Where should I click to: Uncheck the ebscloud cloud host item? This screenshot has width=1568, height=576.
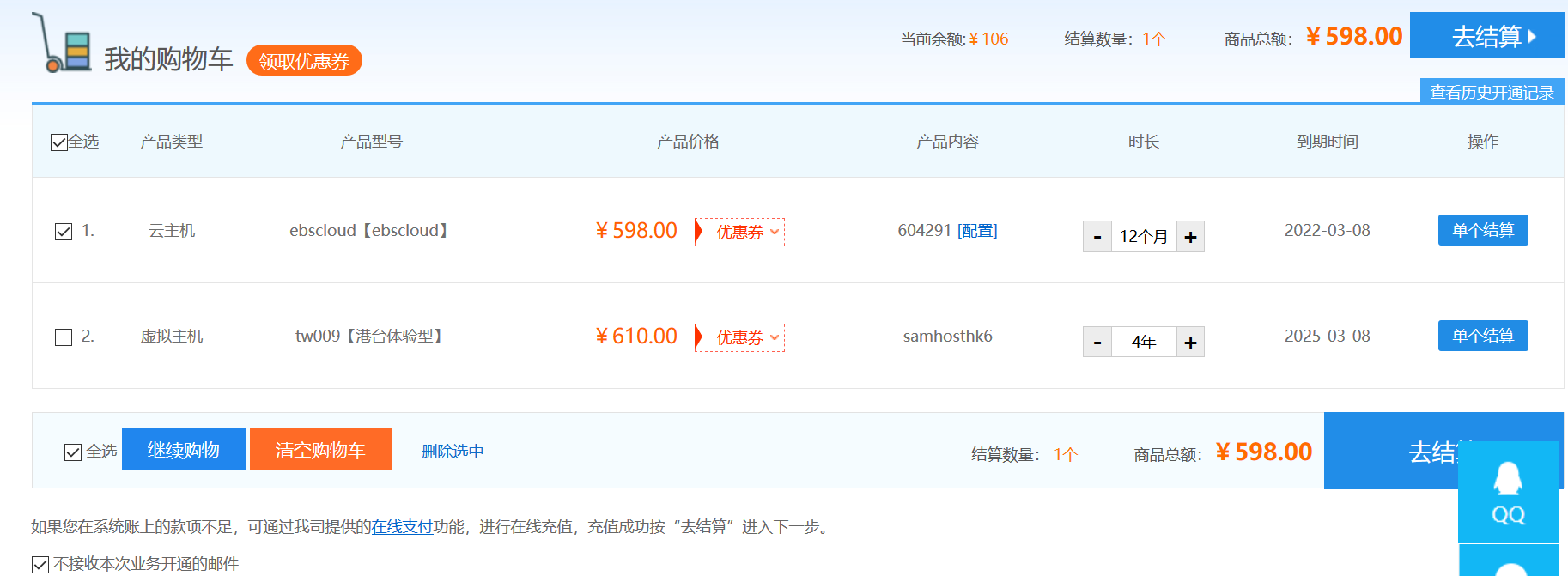(64, 232)
